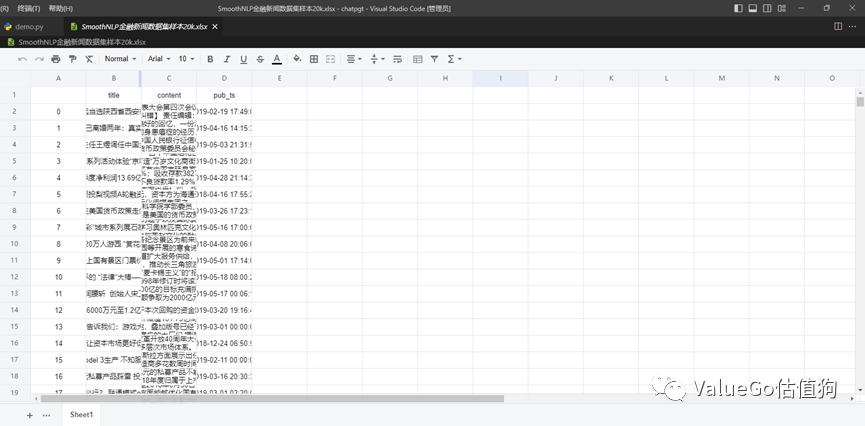The width and height of the screenshot is (865, 426).
Task: Select the Sheet1 sheet tab
Action: (x=81, y=414)
